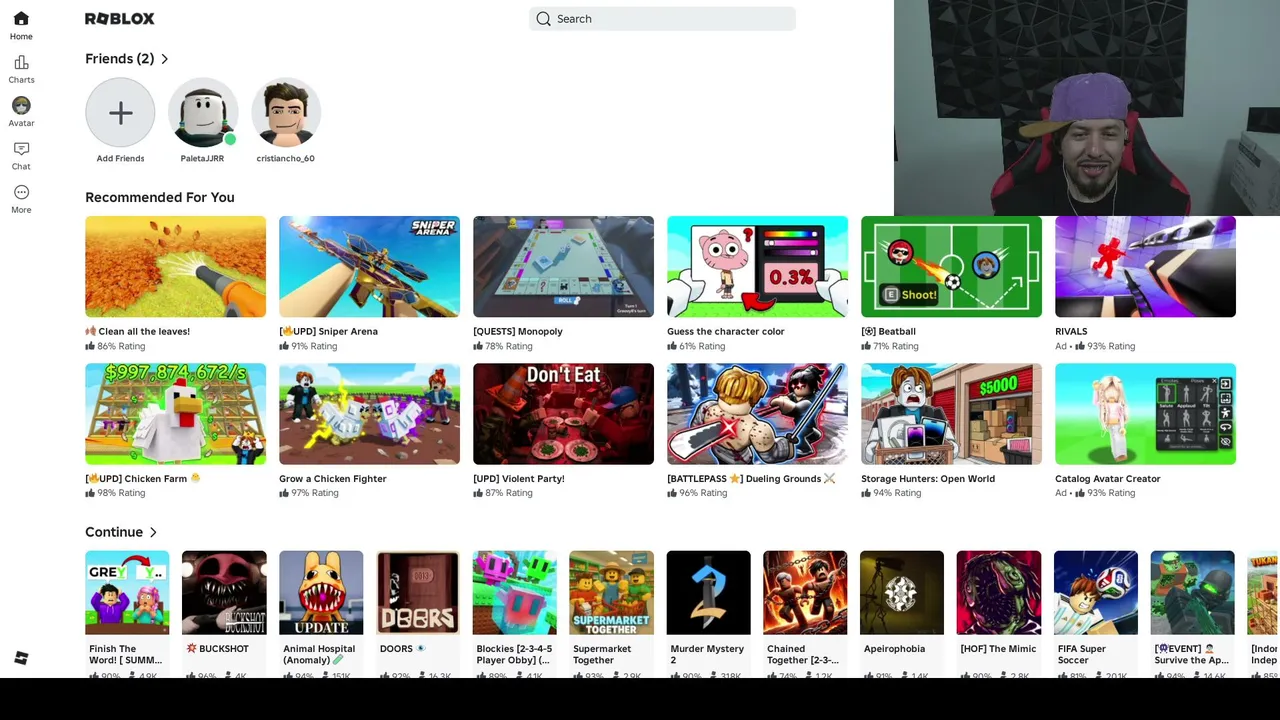Continue playing [HOF] The Mimic
This screenshot has height=720, width=1280.
(998, 592)
